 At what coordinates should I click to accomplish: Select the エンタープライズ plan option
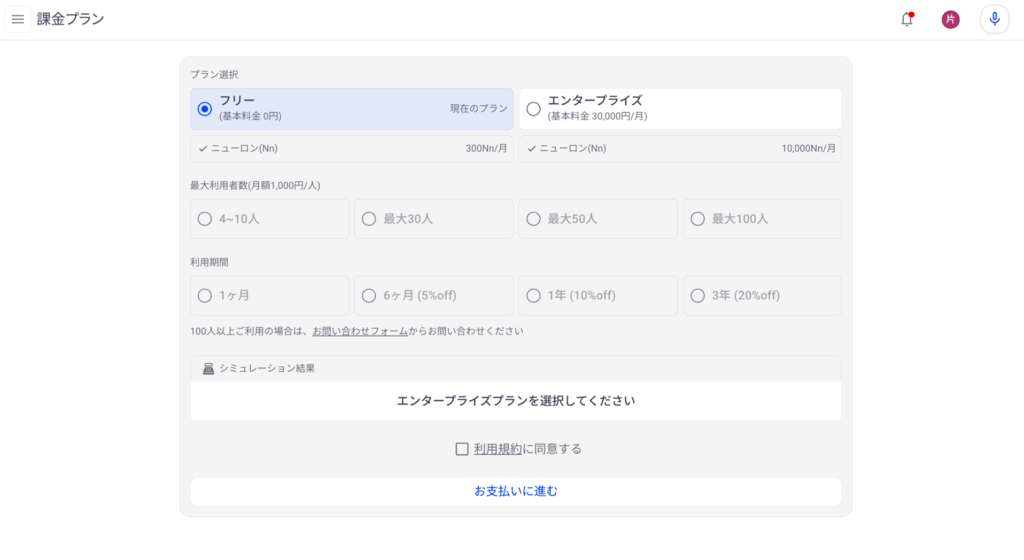click(x=680, y=109)
